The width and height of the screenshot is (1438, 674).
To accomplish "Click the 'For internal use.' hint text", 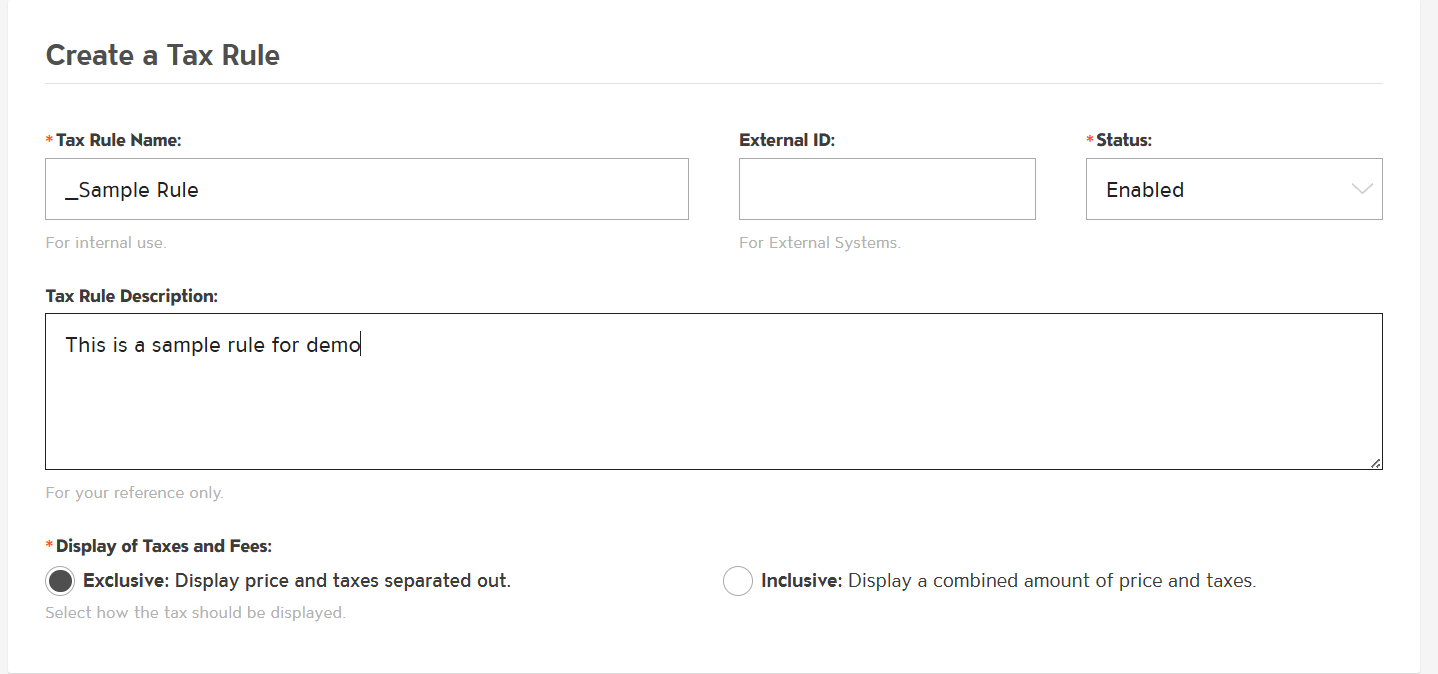I will coord(106,242).
